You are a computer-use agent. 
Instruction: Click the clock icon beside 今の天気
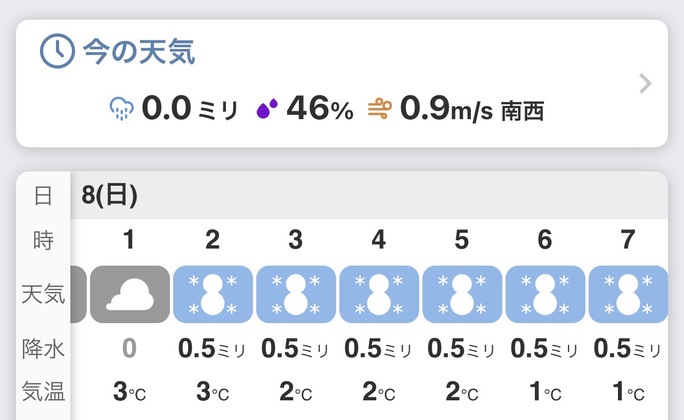pos(59,51)
